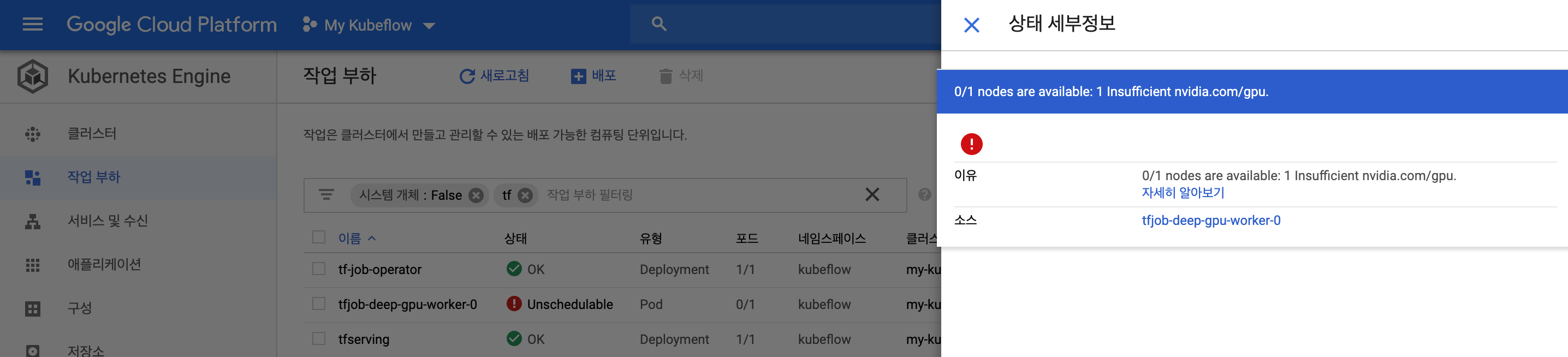Viewport: 1568px width, 357px height.
Task: Click the 배포 deploy button
Action: coord(593,76)
